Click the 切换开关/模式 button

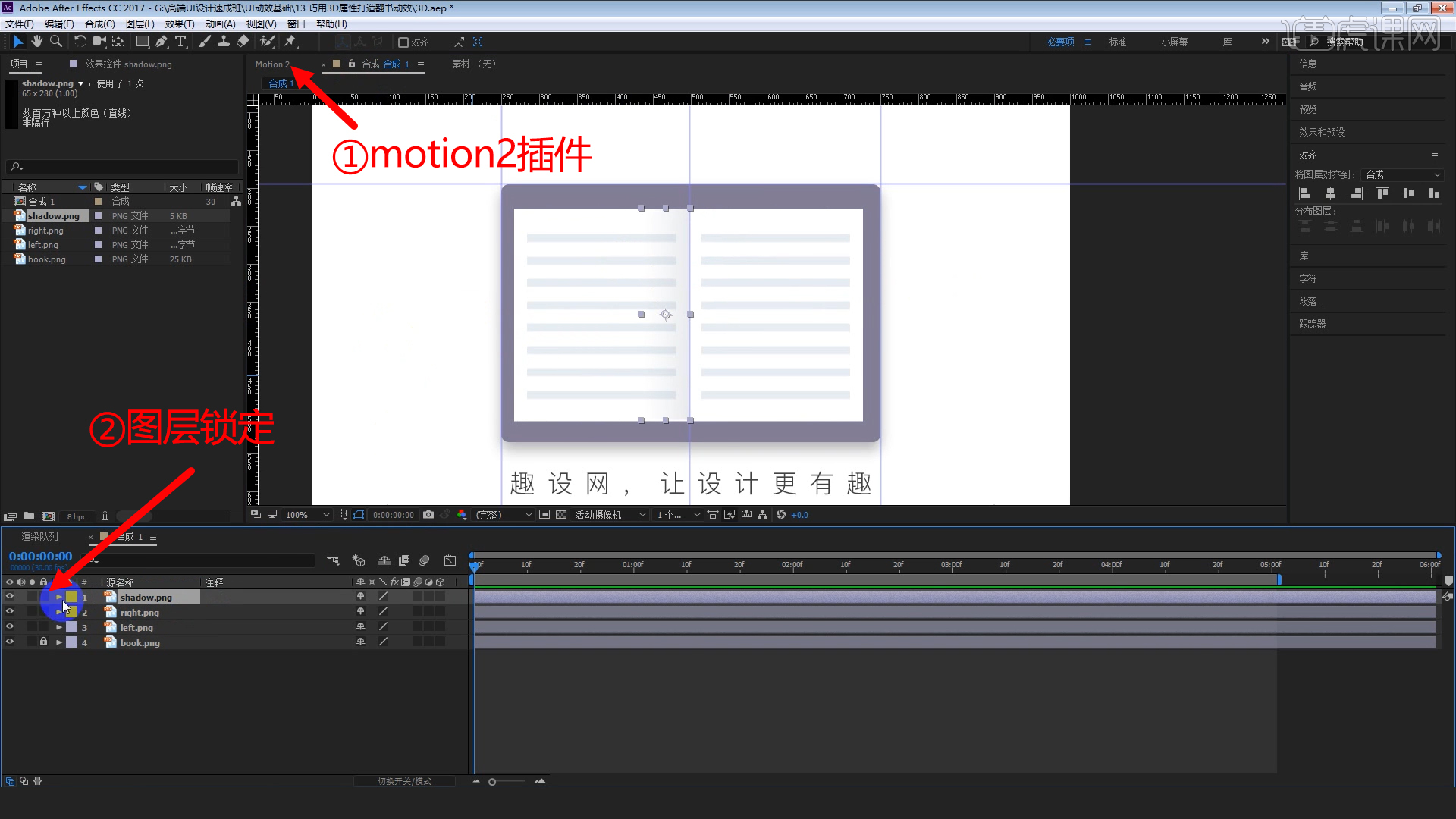pyautogui.click(x=404, y=781)
